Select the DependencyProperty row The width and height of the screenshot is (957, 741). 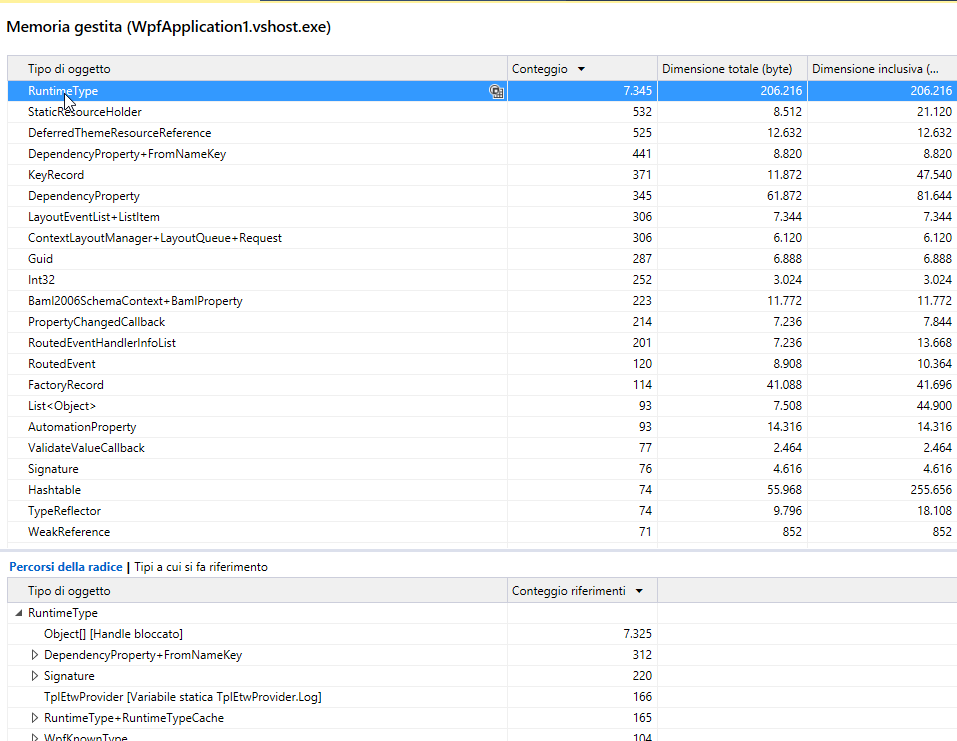pos(482,196)
